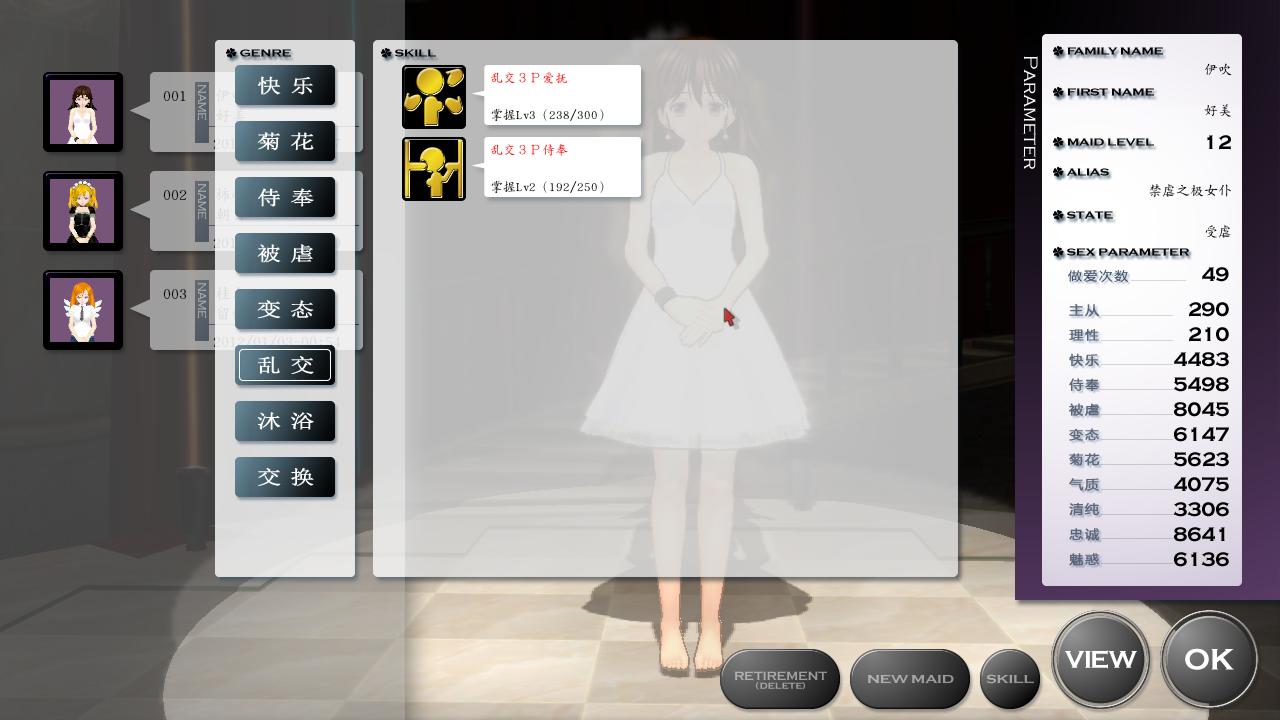The width and height of the screenshot is (1280, 720).
Task: Choose the 沐浴 genre button
Action: [285, 422]
